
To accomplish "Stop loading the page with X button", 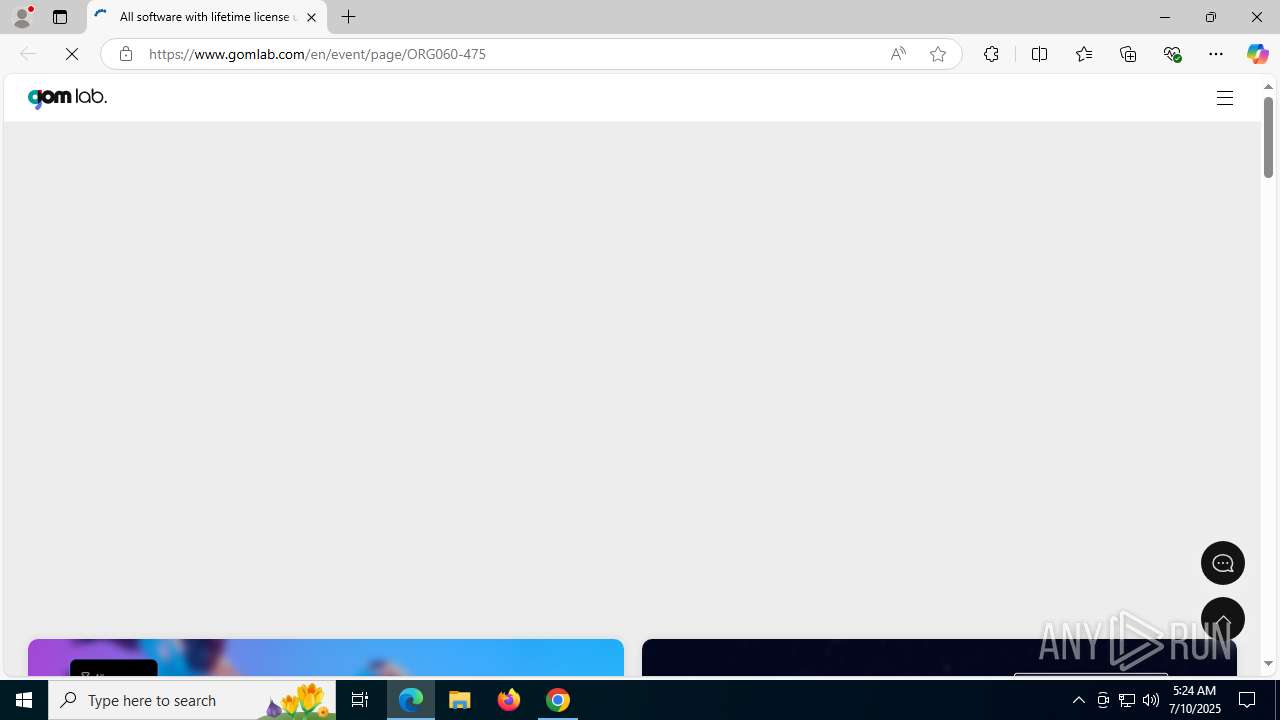I will (72, 54).
